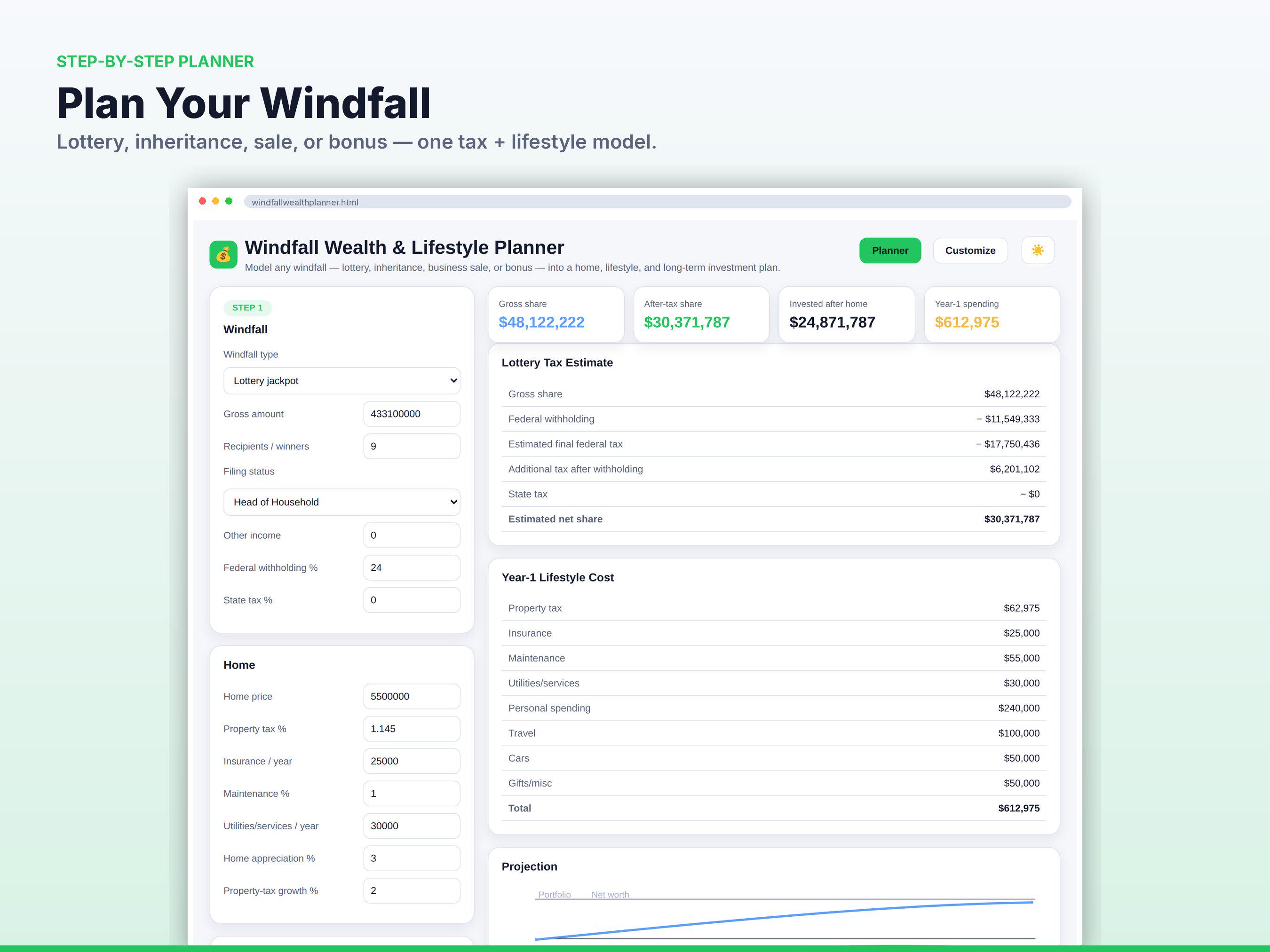The height and width of the screenshot is (952, 1270).
Task: Click the Portfolio legend label in chart
Action: click(554, 895)
